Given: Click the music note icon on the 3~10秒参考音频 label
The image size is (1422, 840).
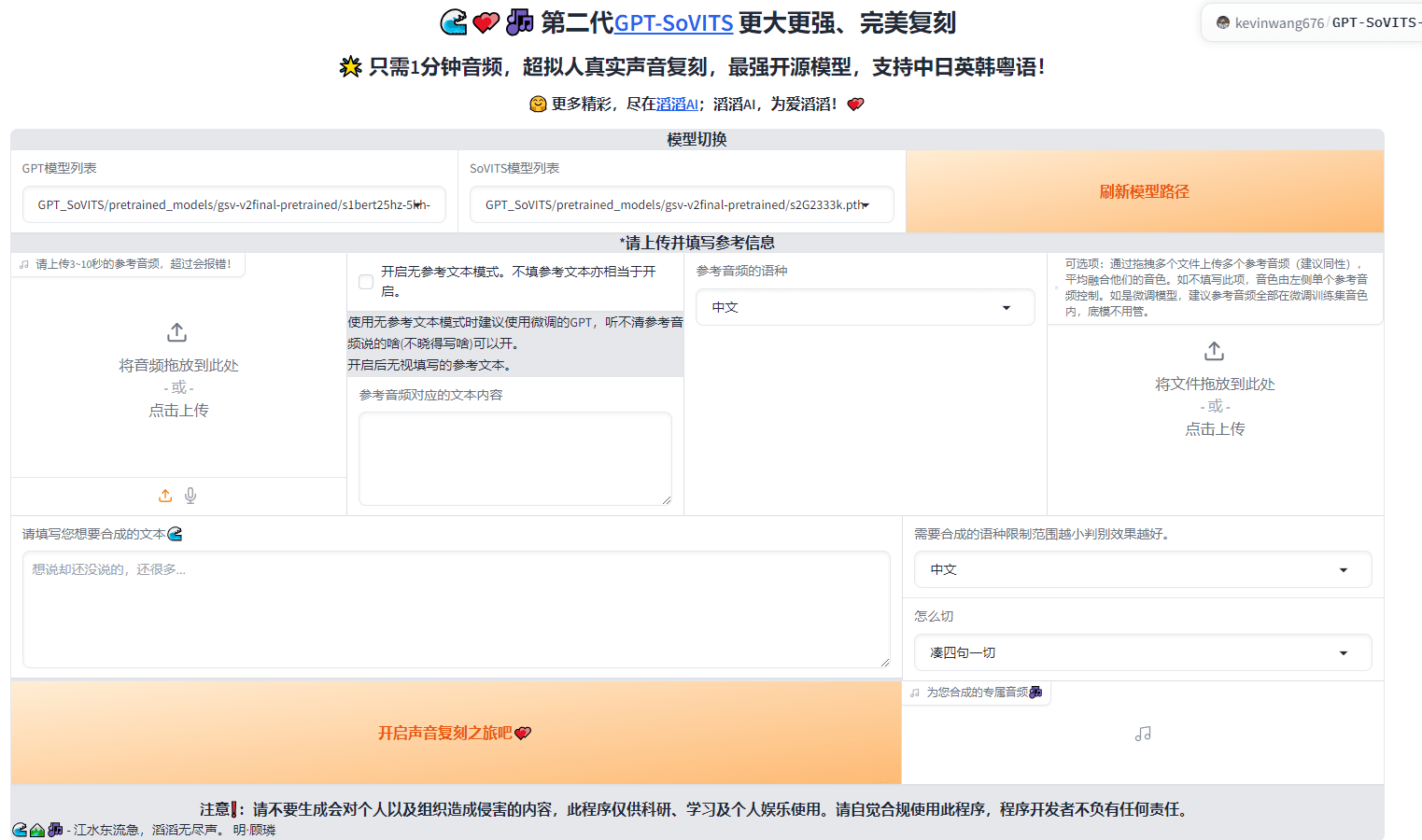Looking at the screenshot, I should click(x=24, y=264).
